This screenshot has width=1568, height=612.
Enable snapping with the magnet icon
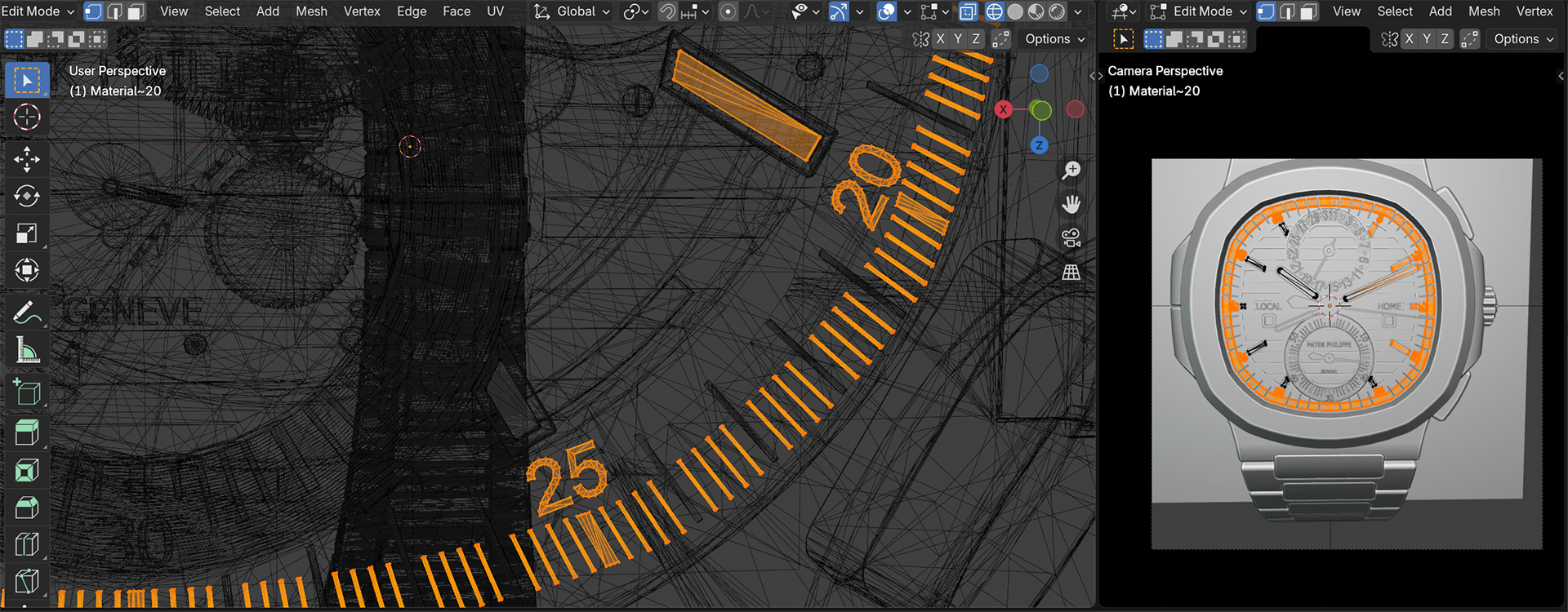(668, 11)
